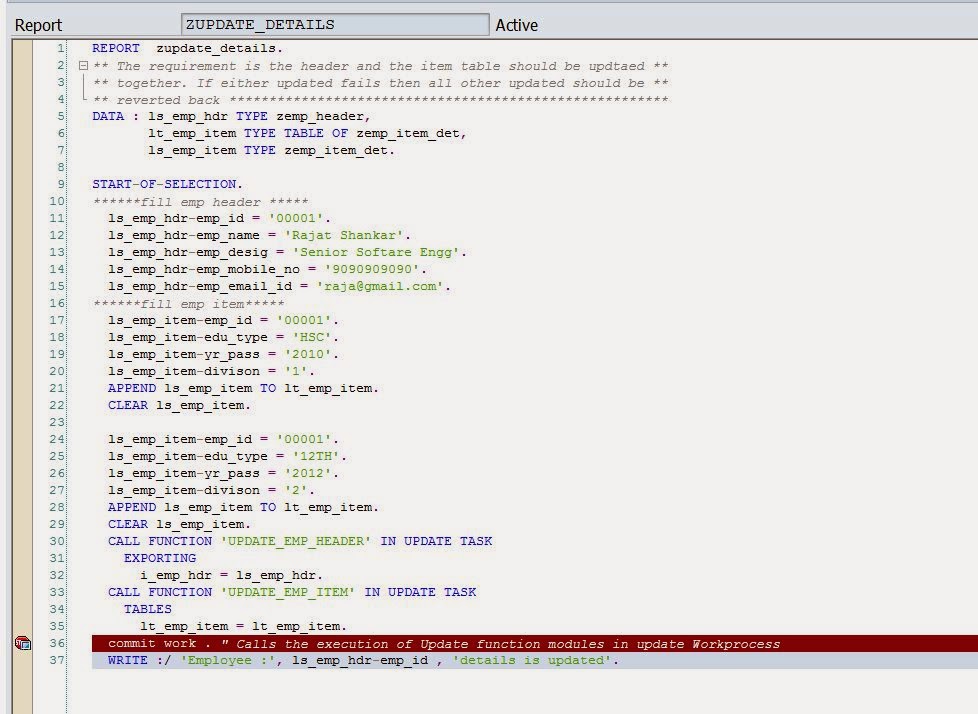Click the breakpoint icon on line 36

click(x=22, y=644)
